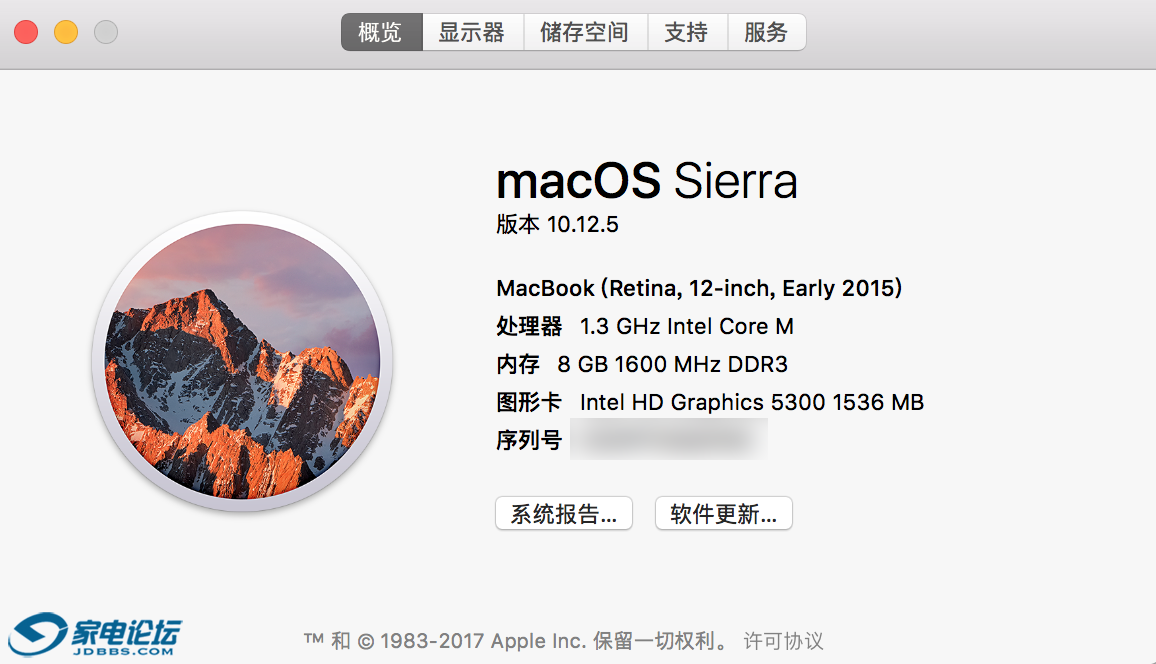Click the macOS Sierra mountain logo
Screen dimensions: 1156x664
[x=242, y=362]
